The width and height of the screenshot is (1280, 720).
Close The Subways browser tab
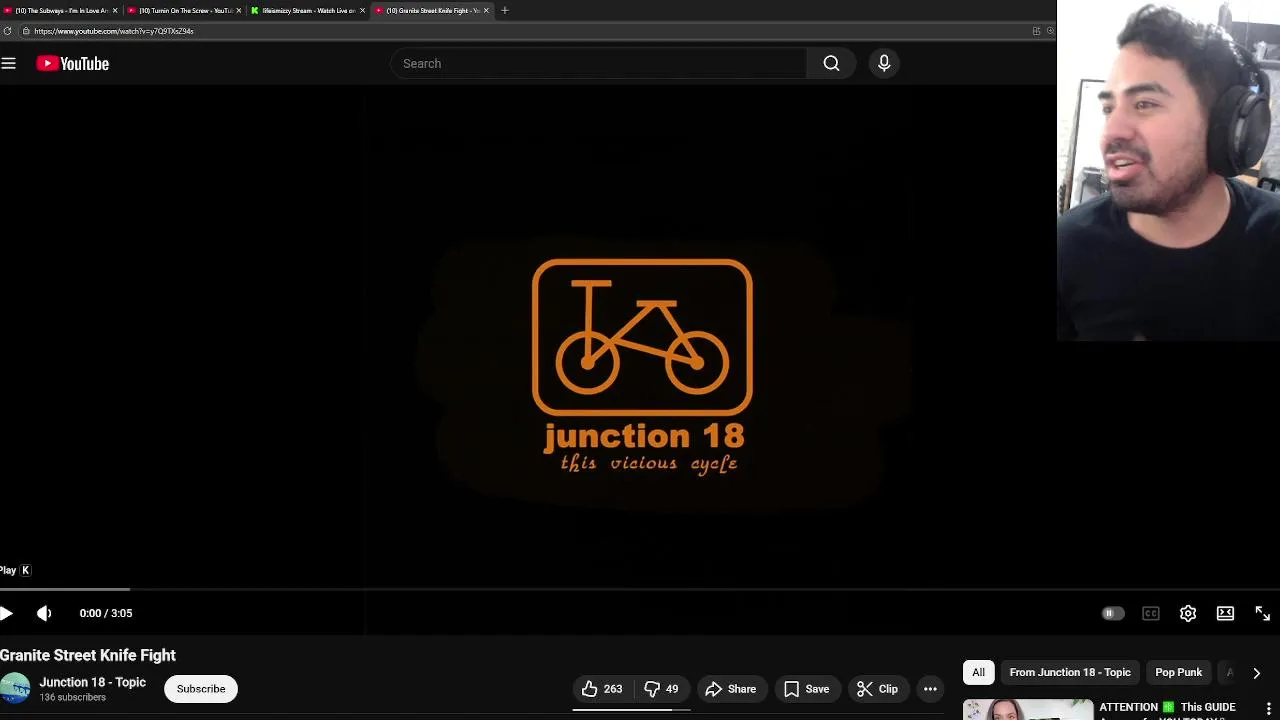115,10
